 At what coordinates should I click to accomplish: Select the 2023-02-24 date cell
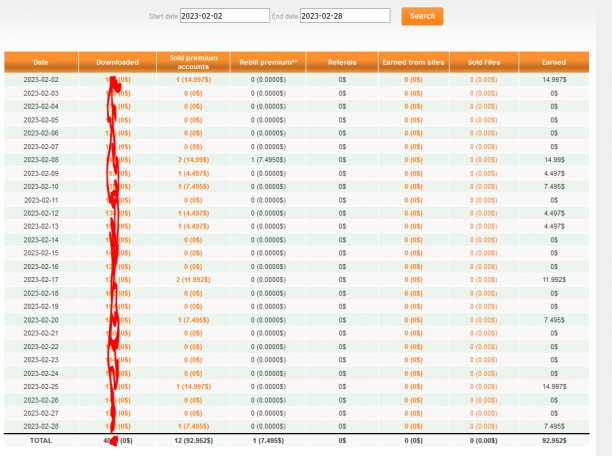click(x=41, y=374)
